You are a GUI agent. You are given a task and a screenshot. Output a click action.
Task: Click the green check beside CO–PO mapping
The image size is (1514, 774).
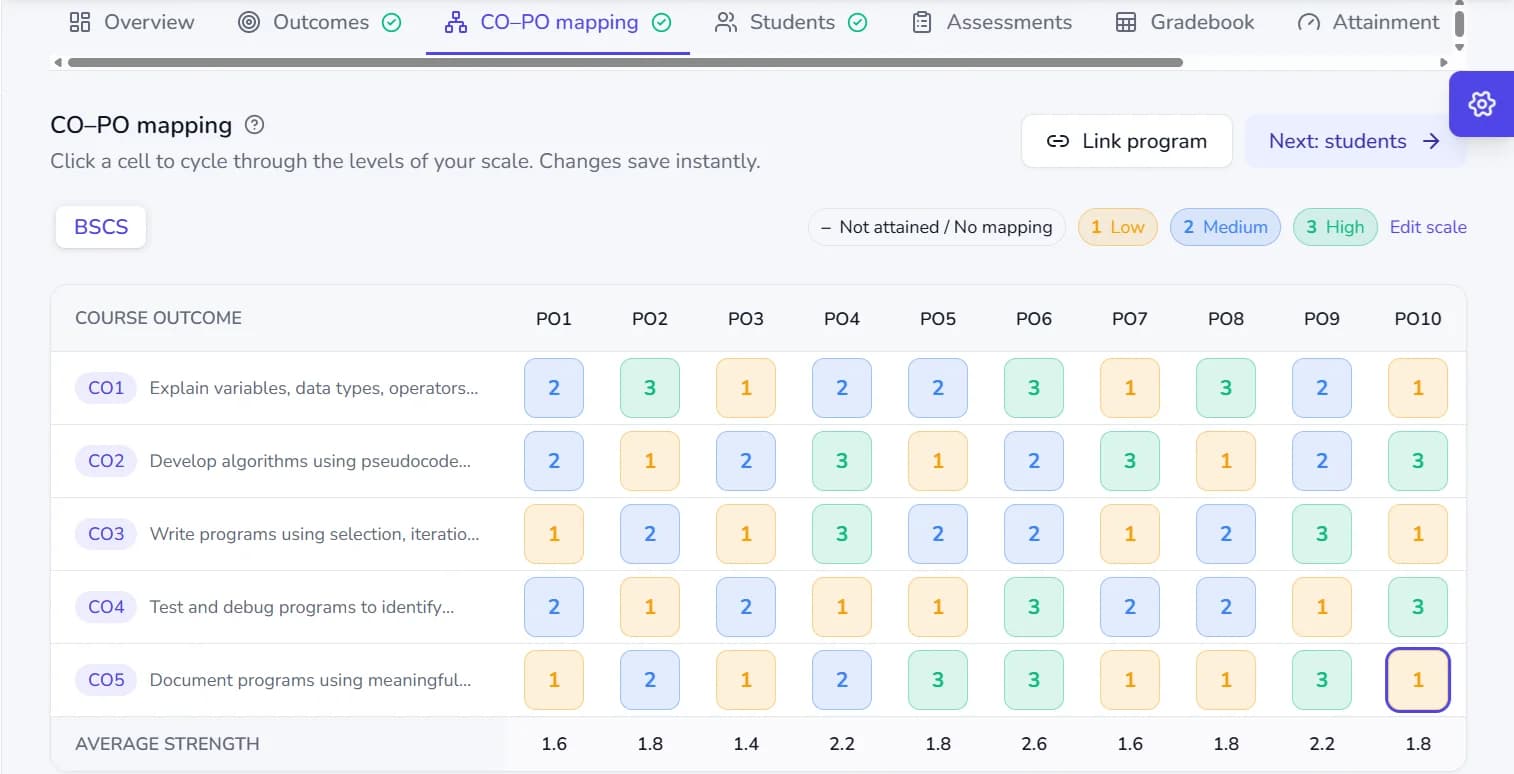(x=661, y=22)
